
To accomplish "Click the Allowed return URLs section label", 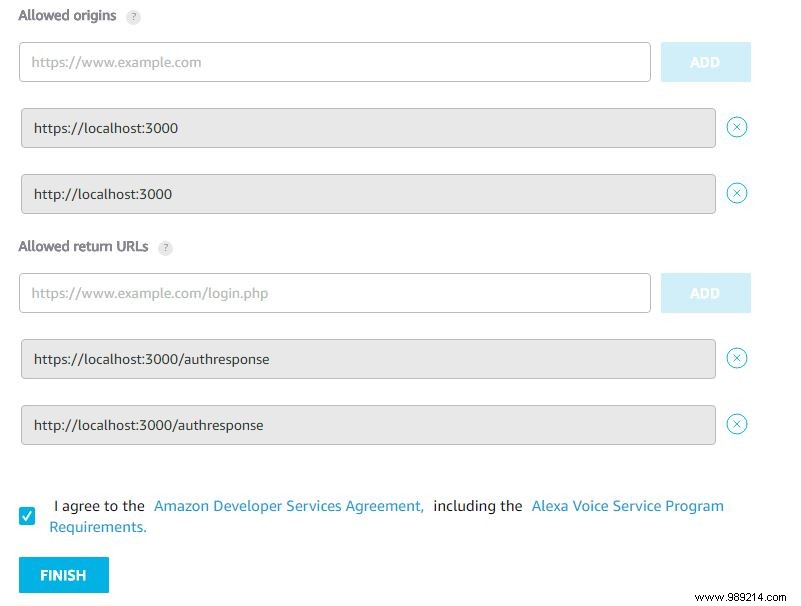I will 83,247.
